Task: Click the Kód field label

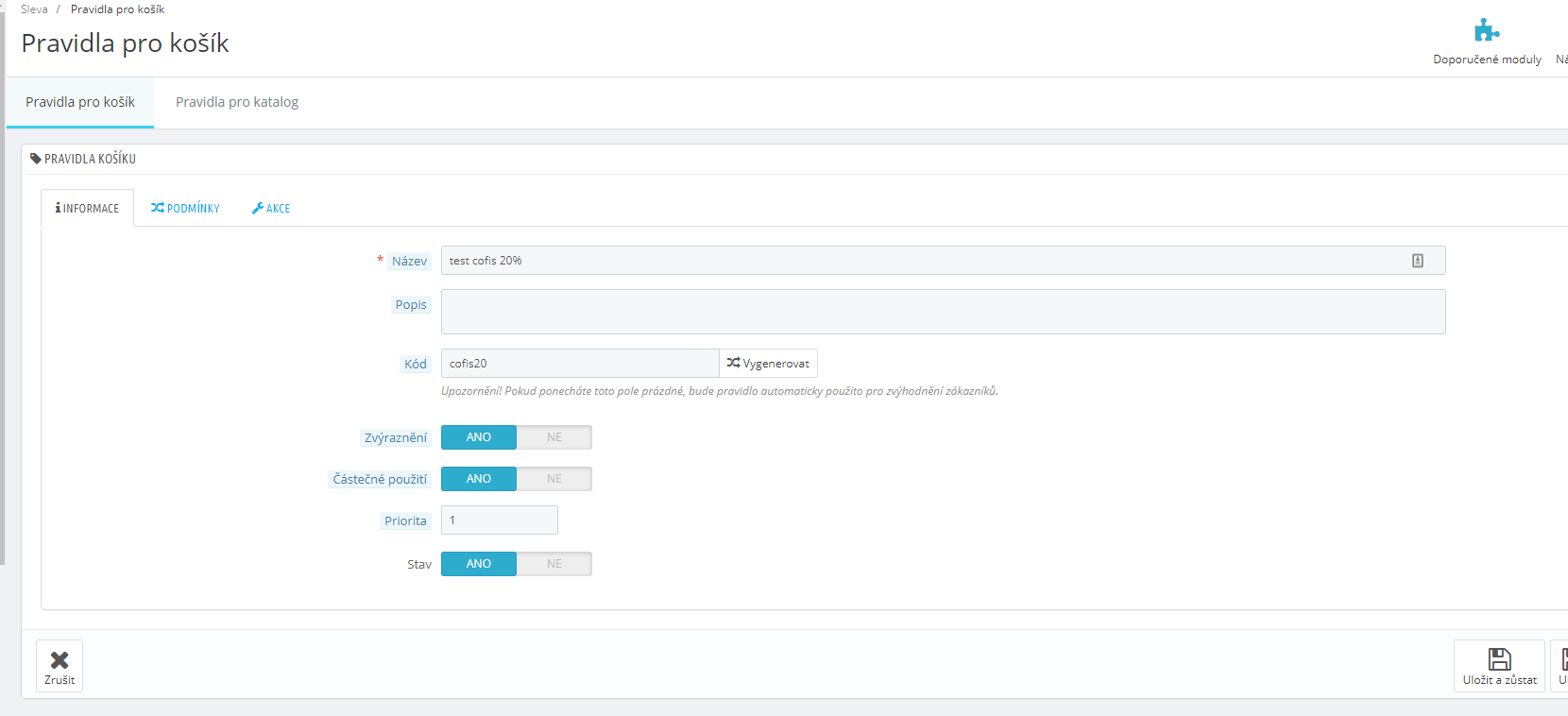Action: pos(416,365)
